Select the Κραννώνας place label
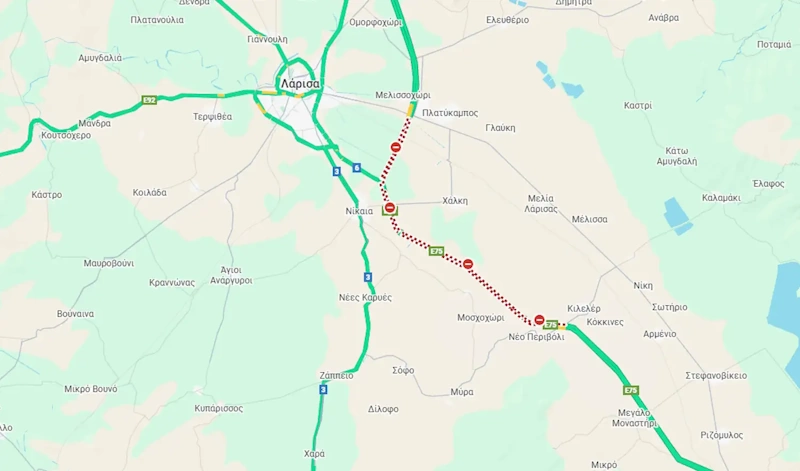The image size is (800, 471). 172,283
